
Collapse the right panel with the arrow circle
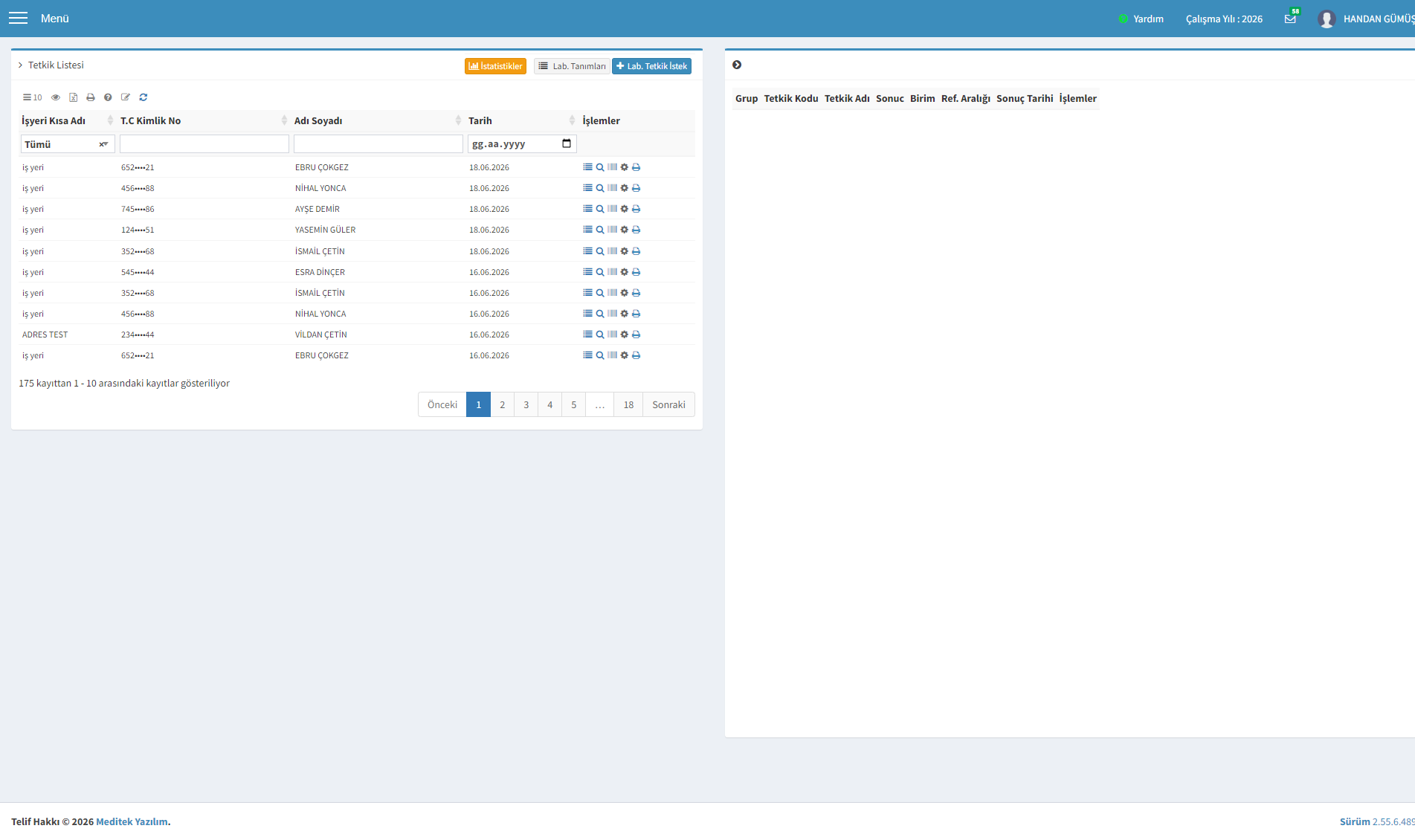tap(737, 65)
